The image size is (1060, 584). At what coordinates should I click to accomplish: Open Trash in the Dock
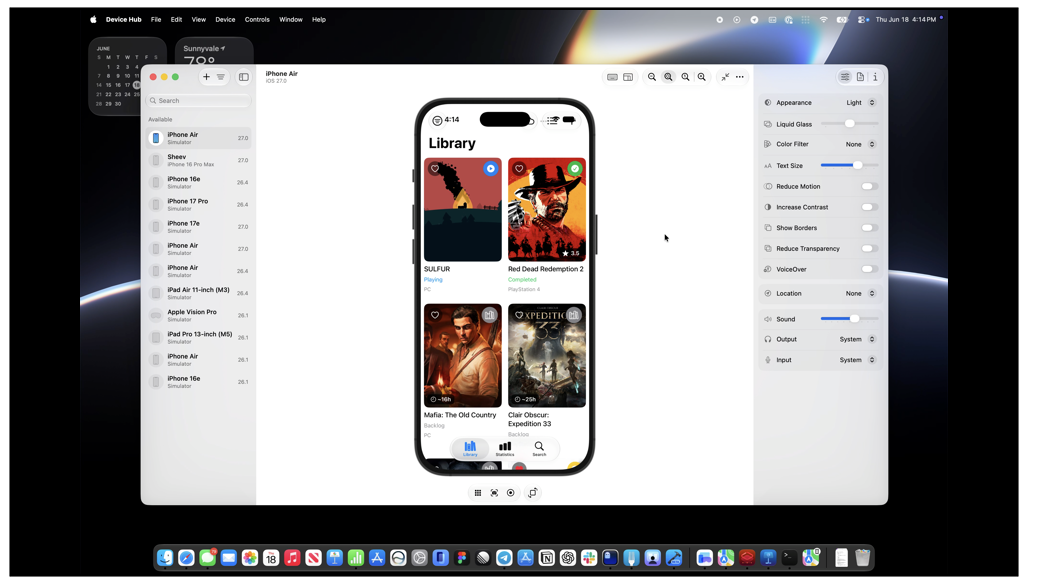863,558
